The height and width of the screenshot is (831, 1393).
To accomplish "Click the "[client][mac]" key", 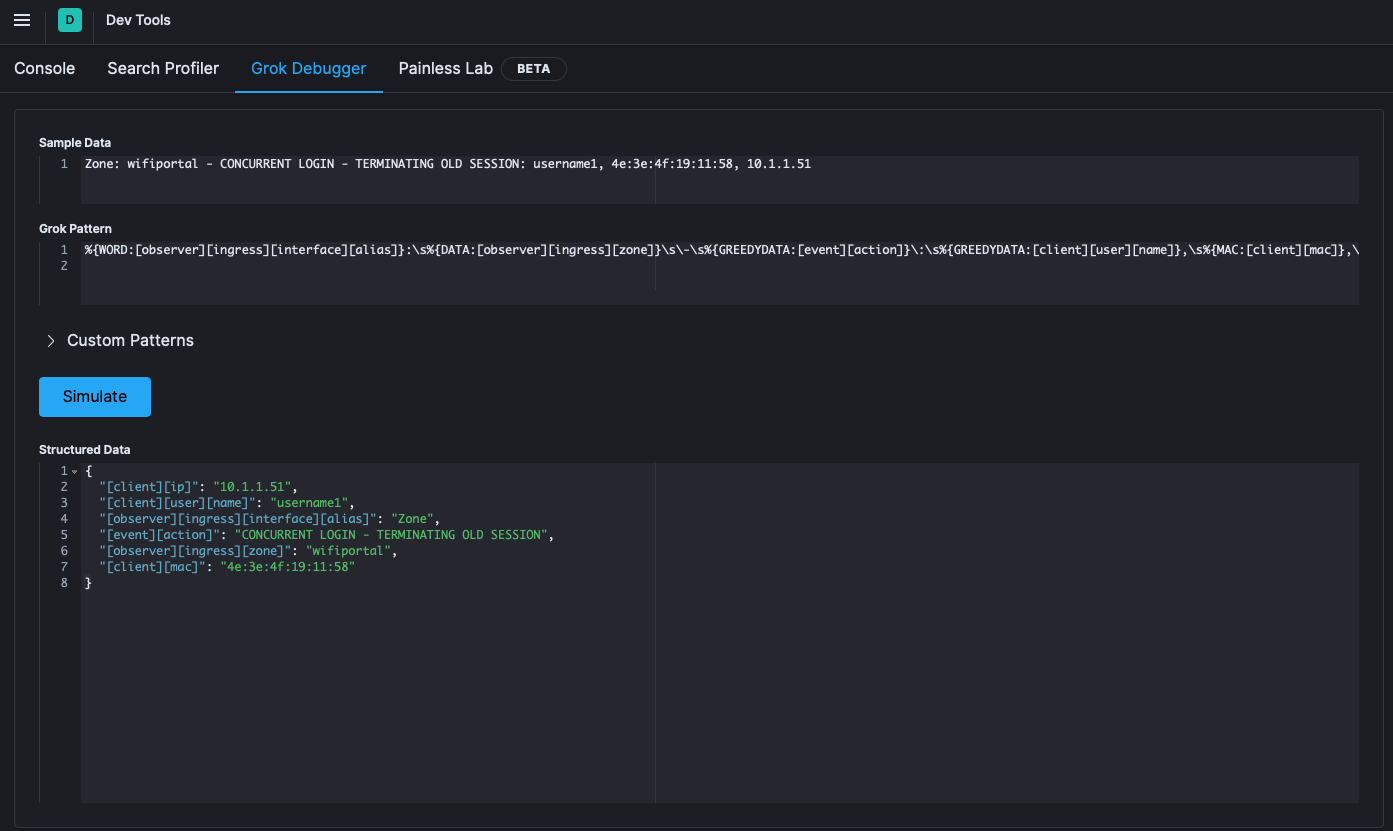I will pos(152,567).
